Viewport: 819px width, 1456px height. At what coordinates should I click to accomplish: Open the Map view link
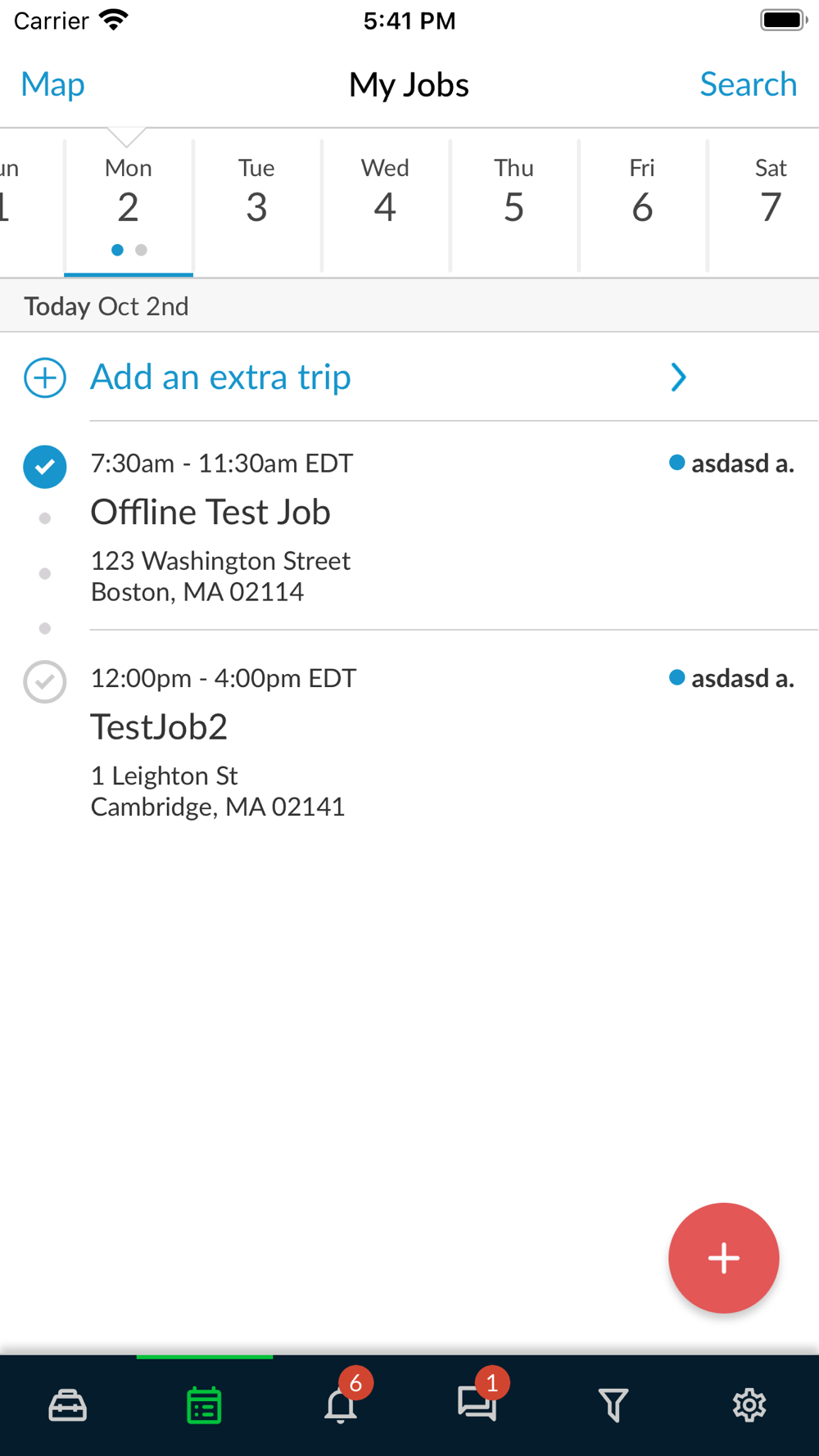[52, 84]
